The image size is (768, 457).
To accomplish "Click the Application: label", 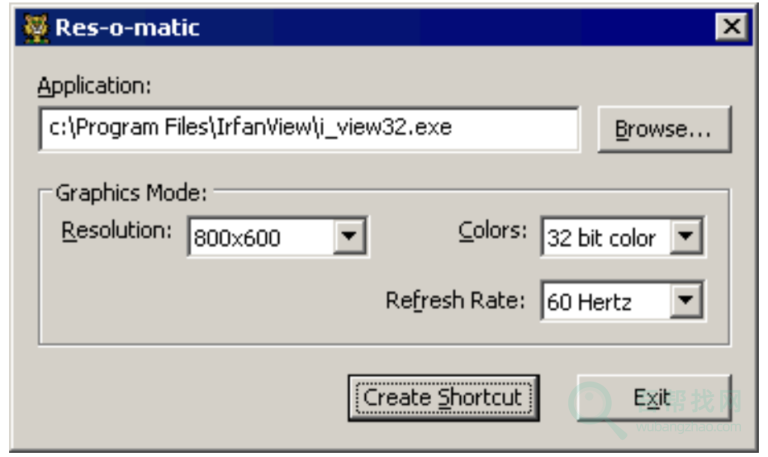I will click(x=93, y=85).
